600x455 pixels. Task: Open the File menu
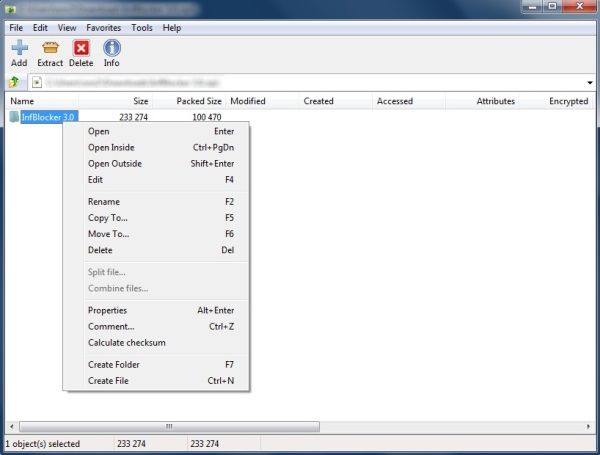[16, 28]
